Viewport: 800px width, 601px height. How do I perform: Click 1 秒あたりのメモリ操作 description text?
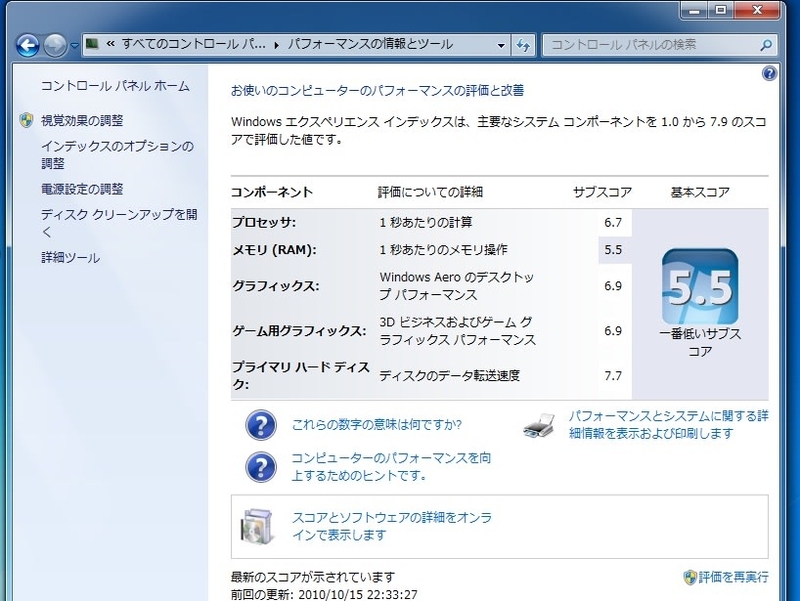[x=443, y=250]
